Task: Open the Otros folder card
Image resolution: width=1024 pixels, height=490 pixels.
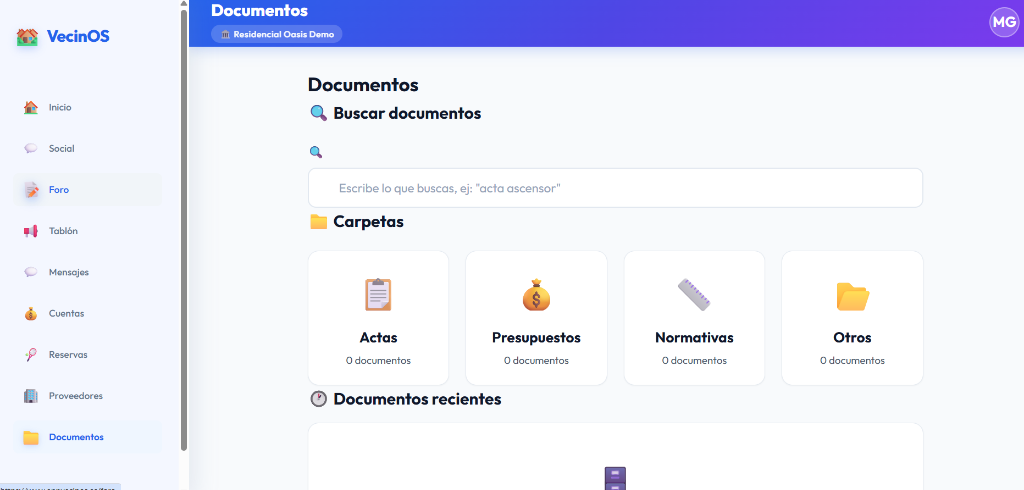Action: click(852, 318)
